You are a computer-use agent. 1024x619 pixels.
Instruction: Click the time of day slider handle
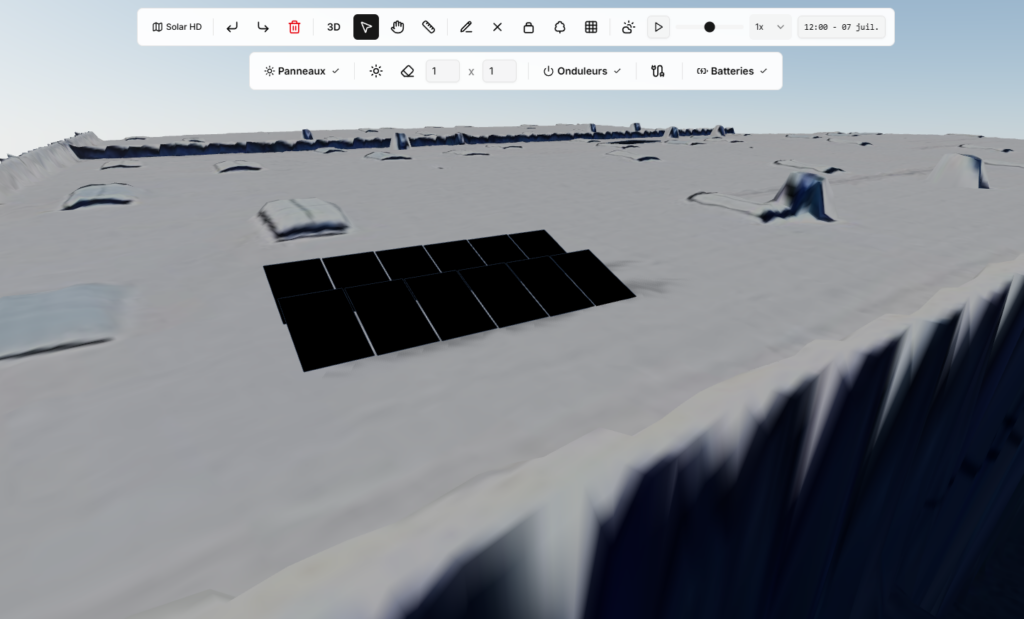pyautogui.click(x=710, y=27)
